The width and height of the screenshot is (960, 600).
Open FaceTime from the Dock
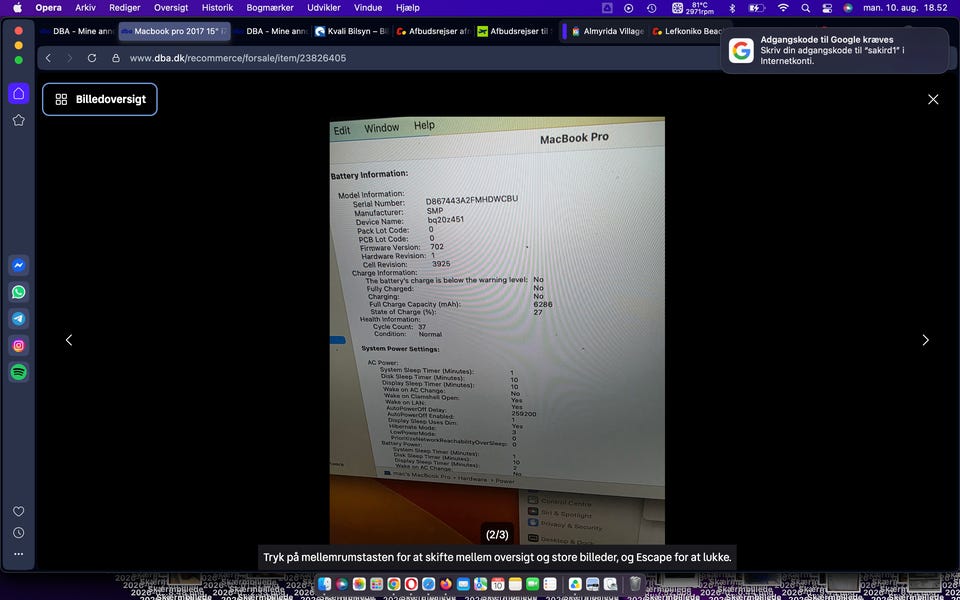[x=533, y=584]
